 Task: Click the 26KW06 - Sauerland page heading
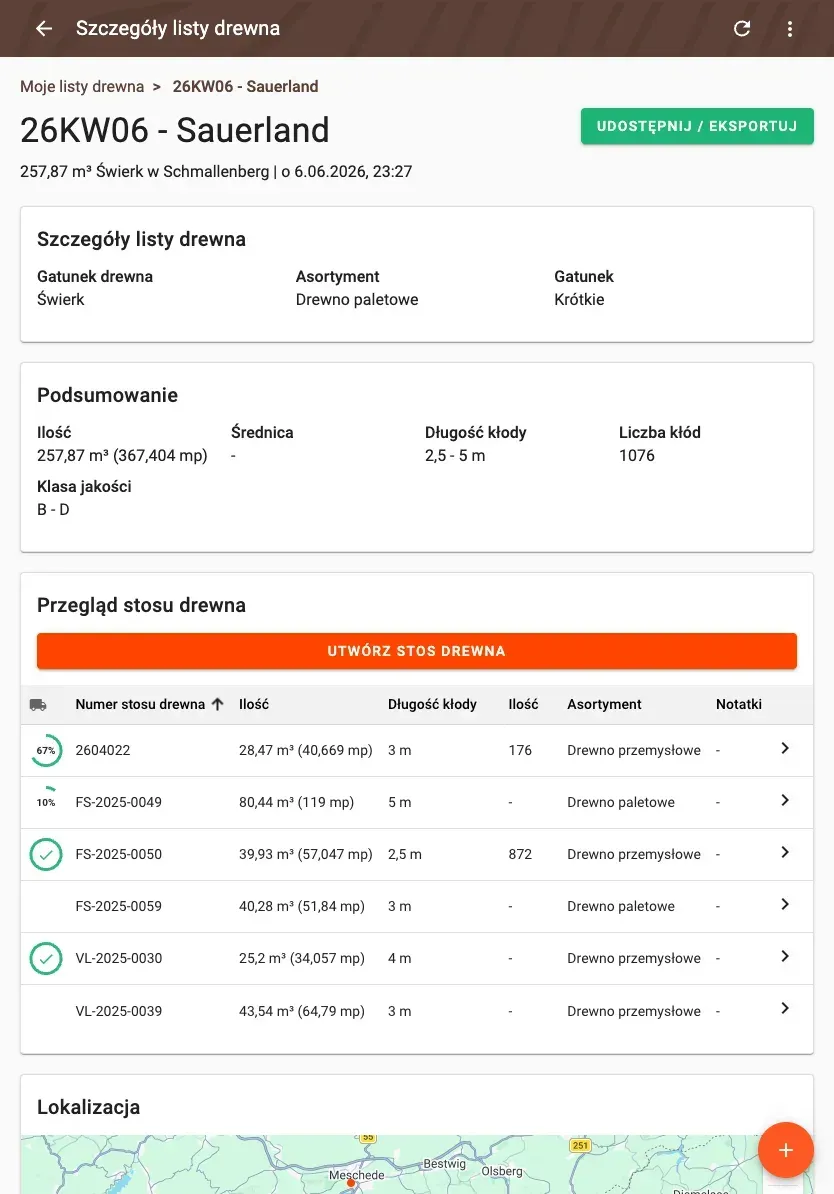tap(174, 130)
